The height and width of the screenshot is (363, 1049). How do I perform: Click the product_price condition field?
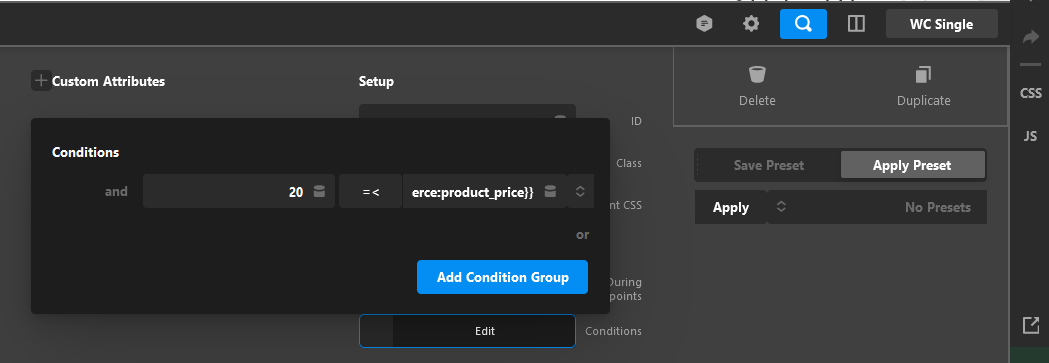pyautogui.click(x=484, y=192)
